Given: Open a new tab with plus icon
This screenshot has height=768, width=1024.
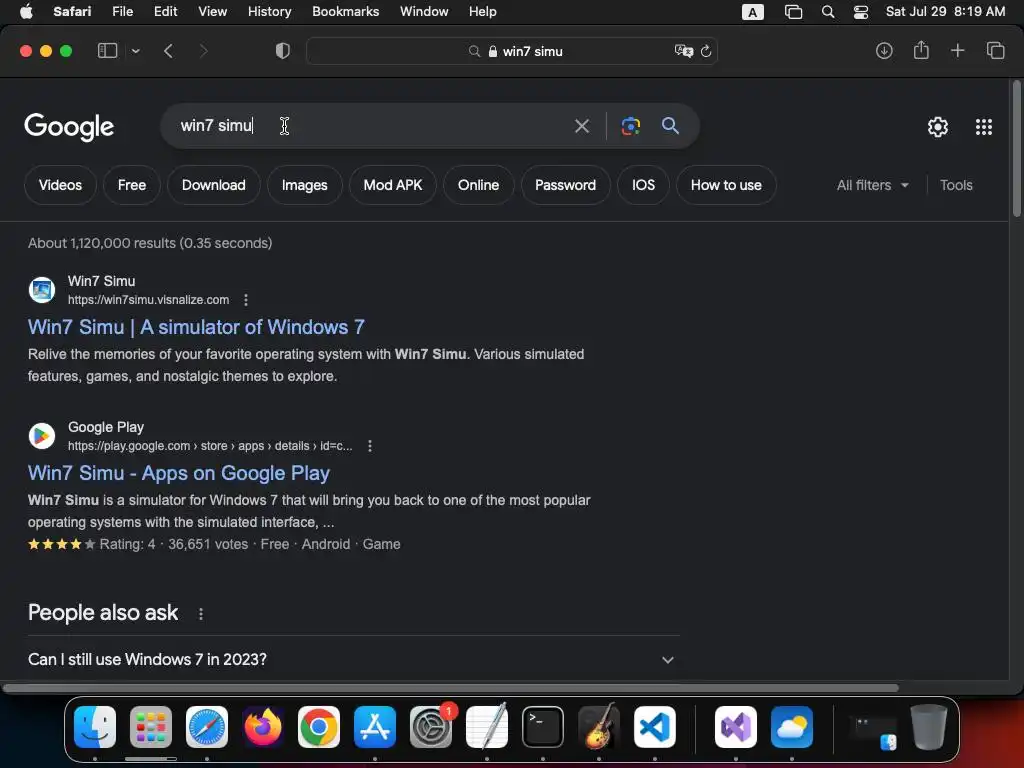Looking at the screenshot, I should coord(957,50).
